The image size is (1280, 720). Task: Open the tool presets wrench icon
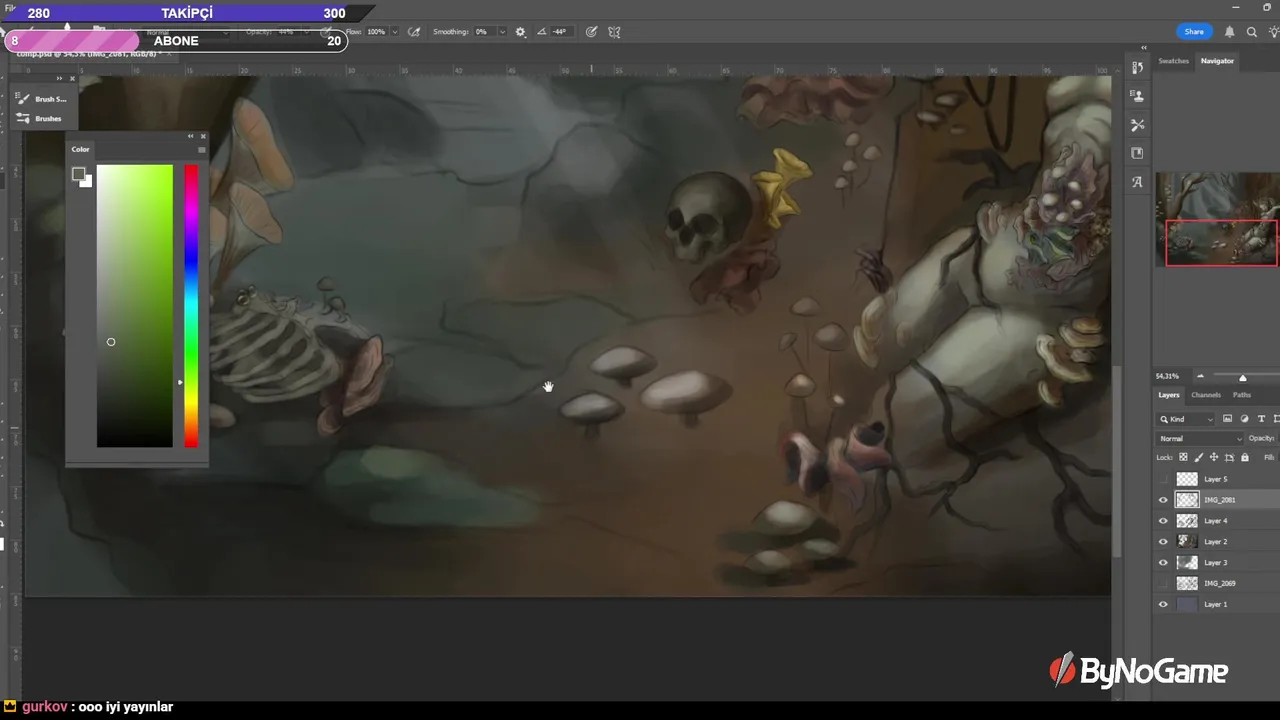click(x=1137, y=125)
